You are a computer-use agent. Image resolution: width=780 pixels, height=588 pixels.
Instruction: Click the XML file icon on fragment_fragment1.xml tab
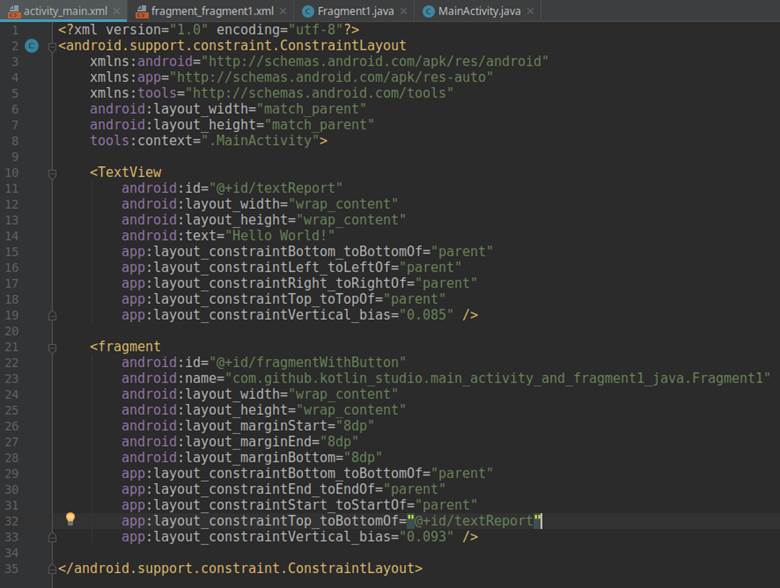[x=142, y=11]
